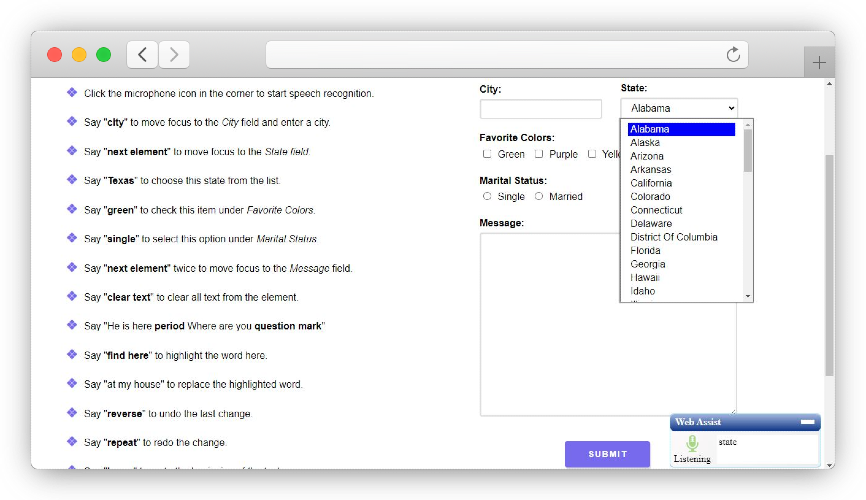Click the instruction mentioning "Texas"
Viewport: 866px width, 500px height.
coord(182,181)
